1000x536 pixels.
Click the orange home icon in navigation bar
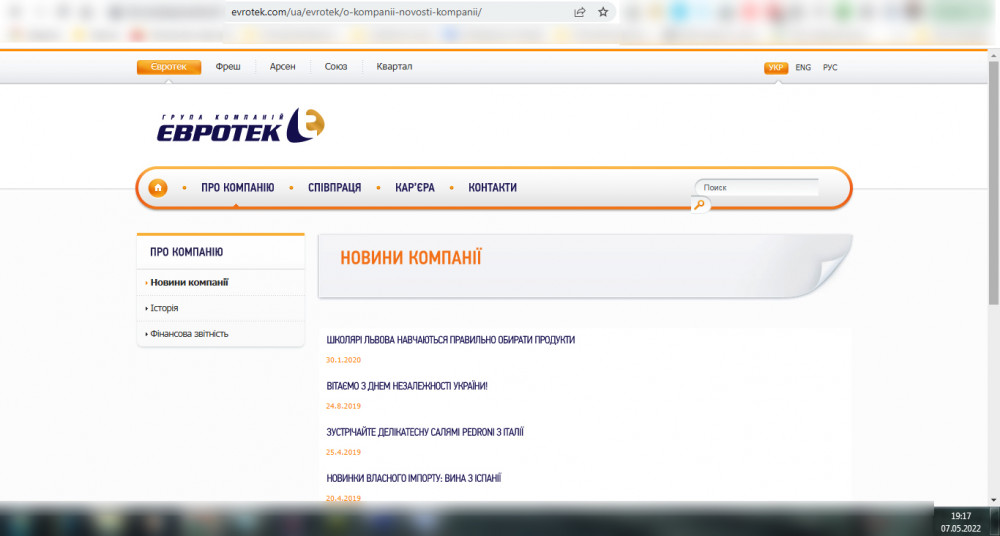tap(158, 188)
